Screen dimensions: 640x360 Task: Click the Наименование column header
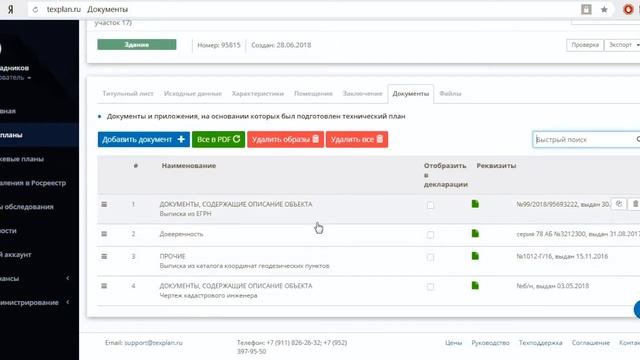click(x=189, y=165)
